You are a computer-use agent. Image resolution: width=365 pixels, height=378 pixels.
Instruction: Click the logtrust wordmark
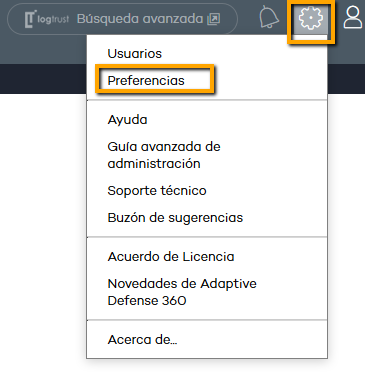pyautogui.click(x=53, y=19)
